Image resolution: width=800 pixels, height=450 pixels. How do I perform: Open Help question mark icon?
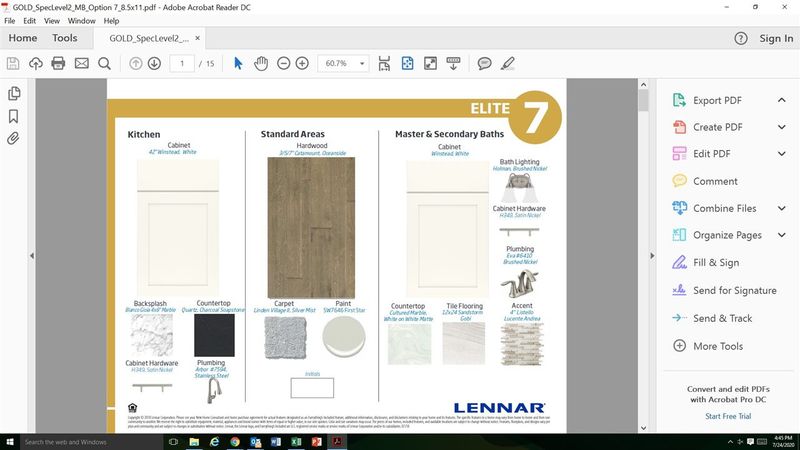tap(741, 38)
